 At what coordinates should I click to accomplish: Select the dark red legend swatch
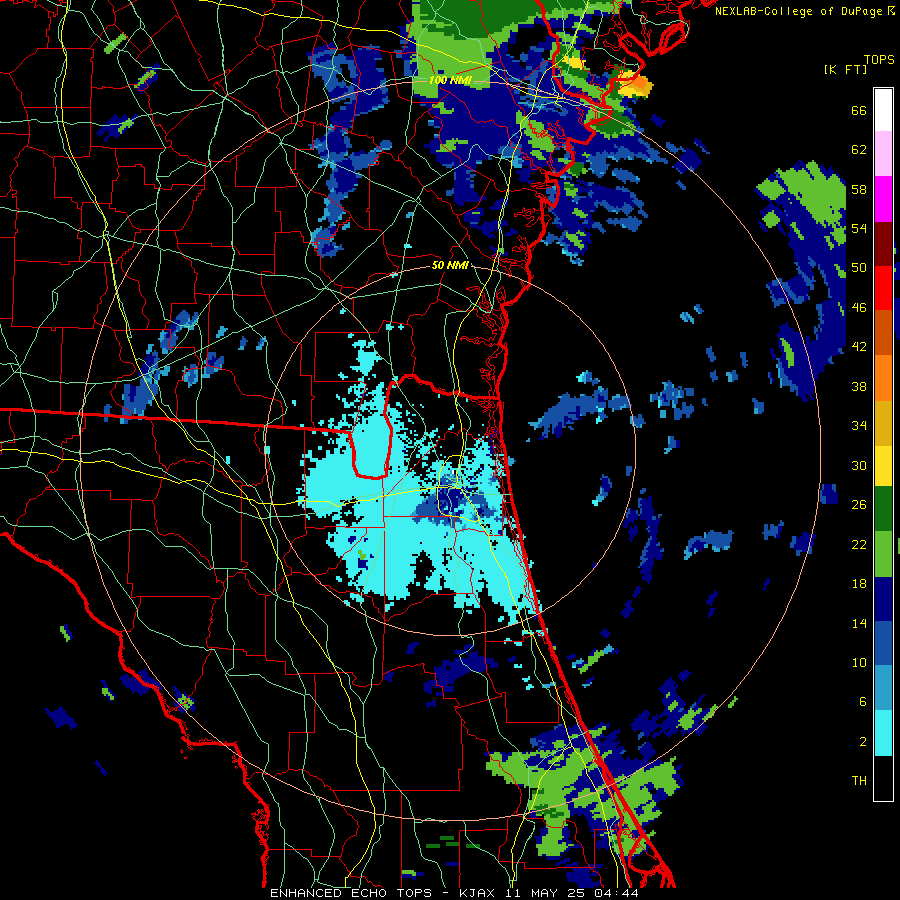coord(883,244)
